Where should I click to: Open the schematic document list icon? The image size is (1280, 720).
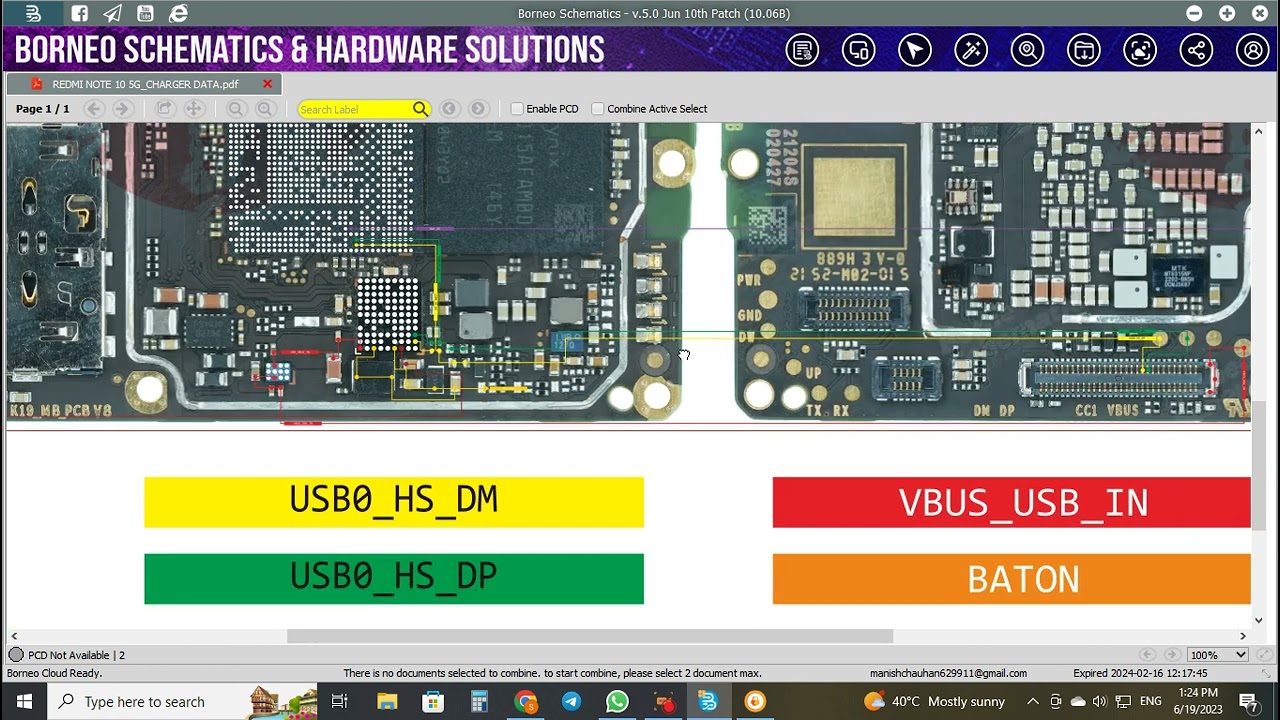802,50
